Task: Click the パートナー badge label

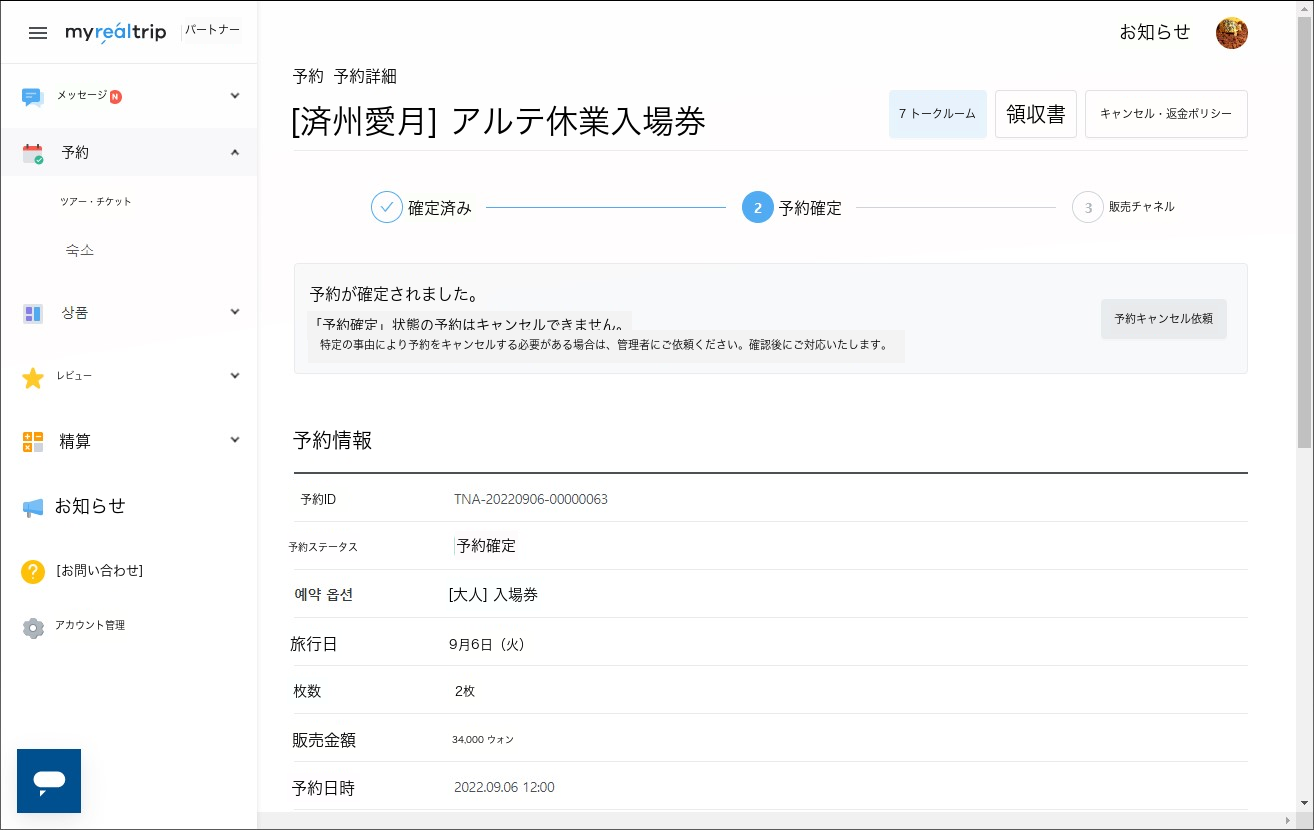Action: click(x=212, y=30)
